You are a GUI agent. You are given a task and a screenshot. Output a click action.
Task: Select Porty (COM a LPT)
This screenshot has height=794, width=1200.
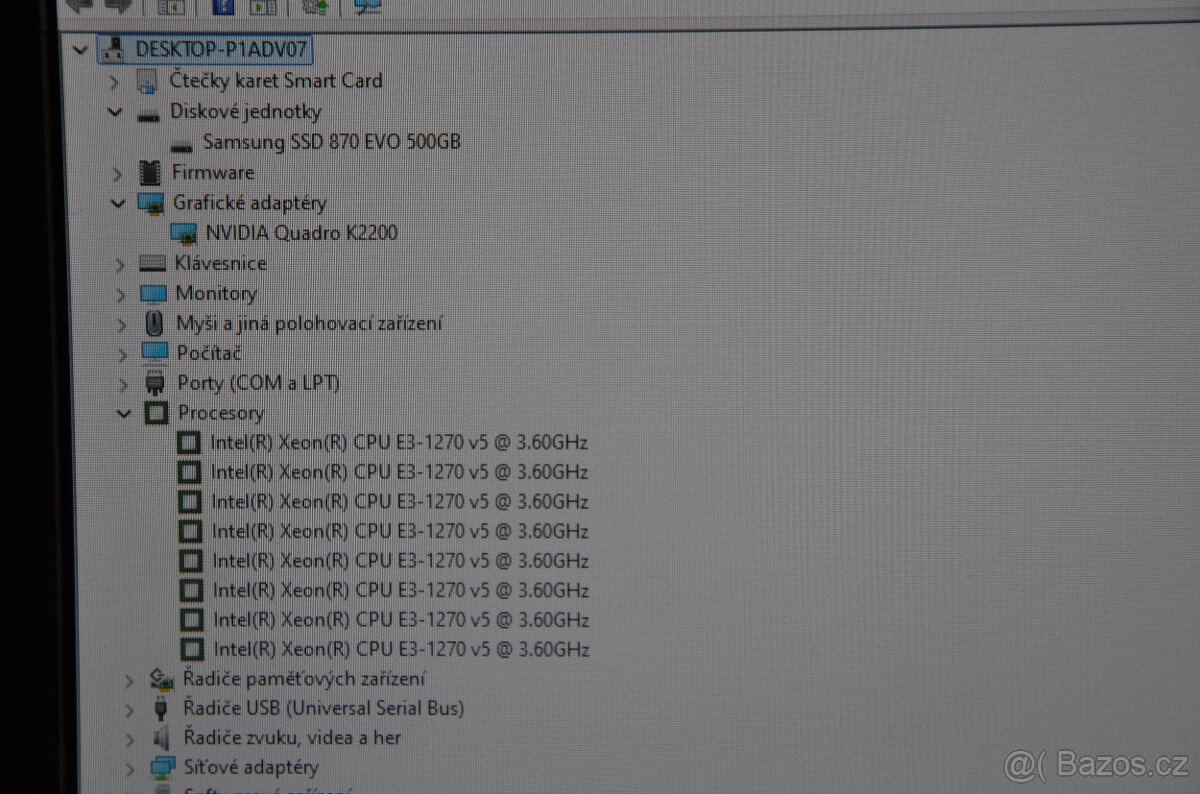coord(258,383)
